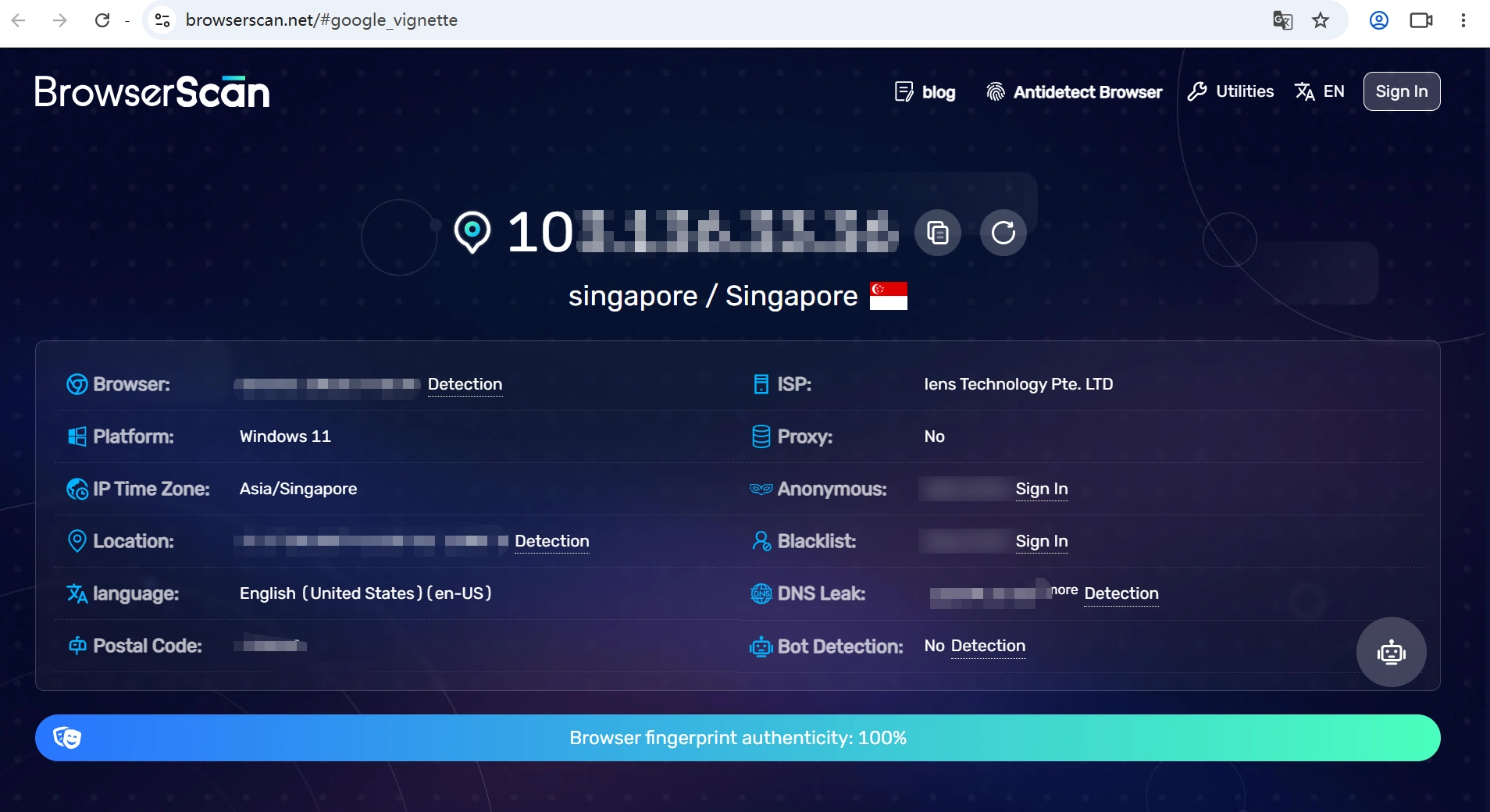Viewport: 1490px width, 812px height.
Task: Click the 'Asia/Singapore' time zone value
Action: (298, 489)
